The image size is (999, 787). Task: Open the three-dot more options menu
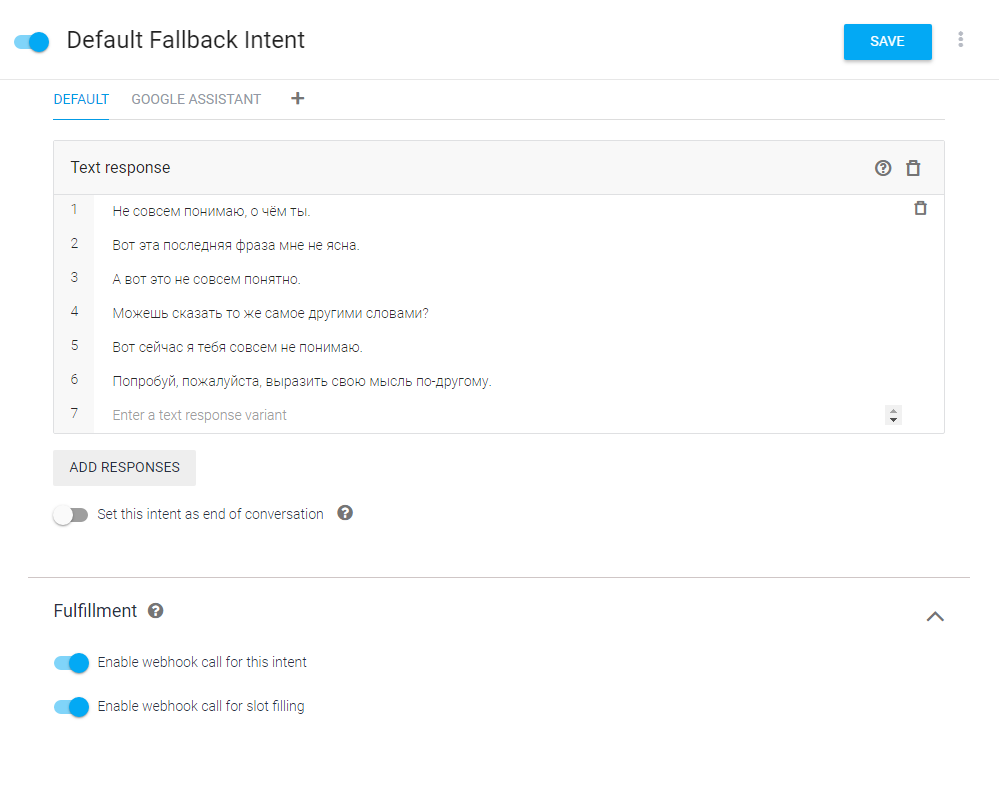click(x=960, y=40)
